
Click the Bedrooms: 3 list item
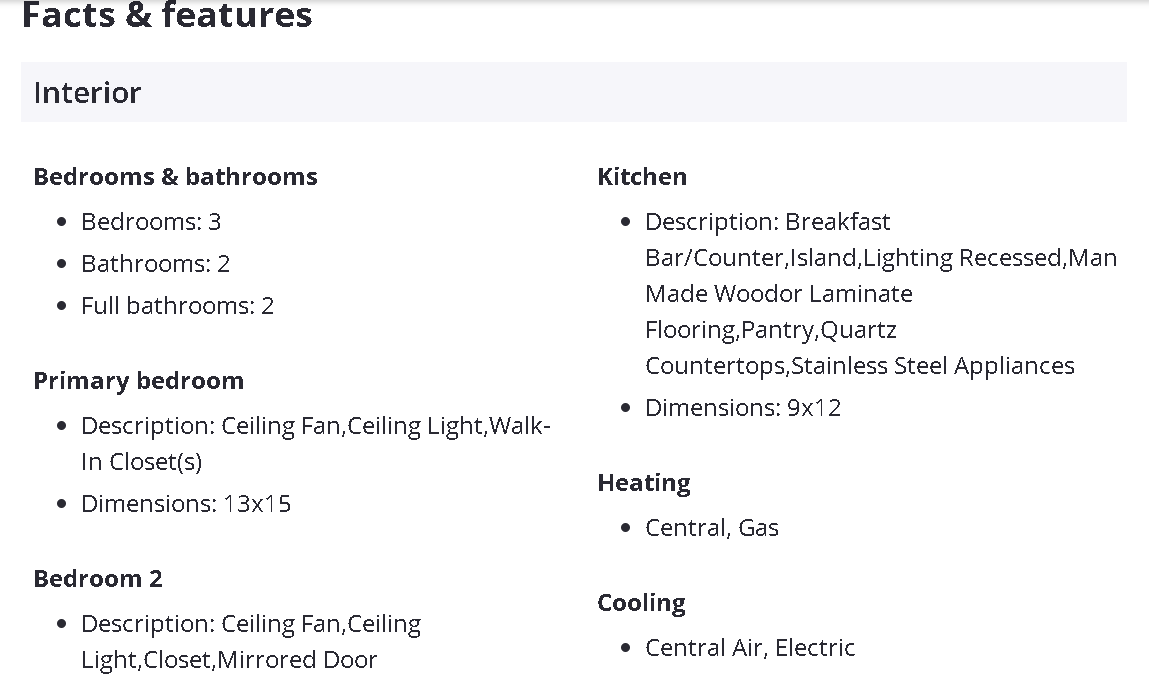pyautogui.click(x=151, y=221)
